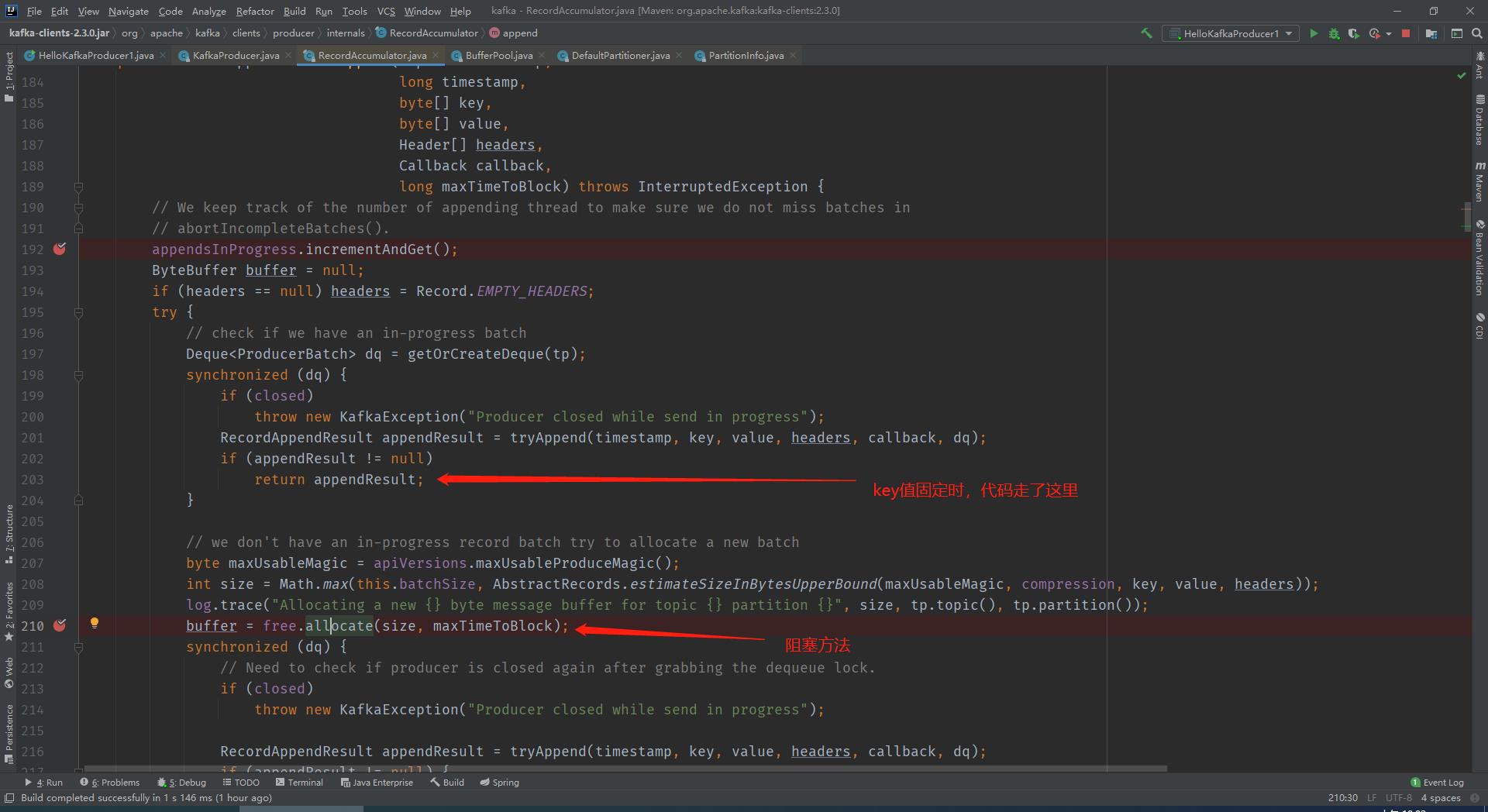Click the Build Project hammer icon

coord(1146,33)
